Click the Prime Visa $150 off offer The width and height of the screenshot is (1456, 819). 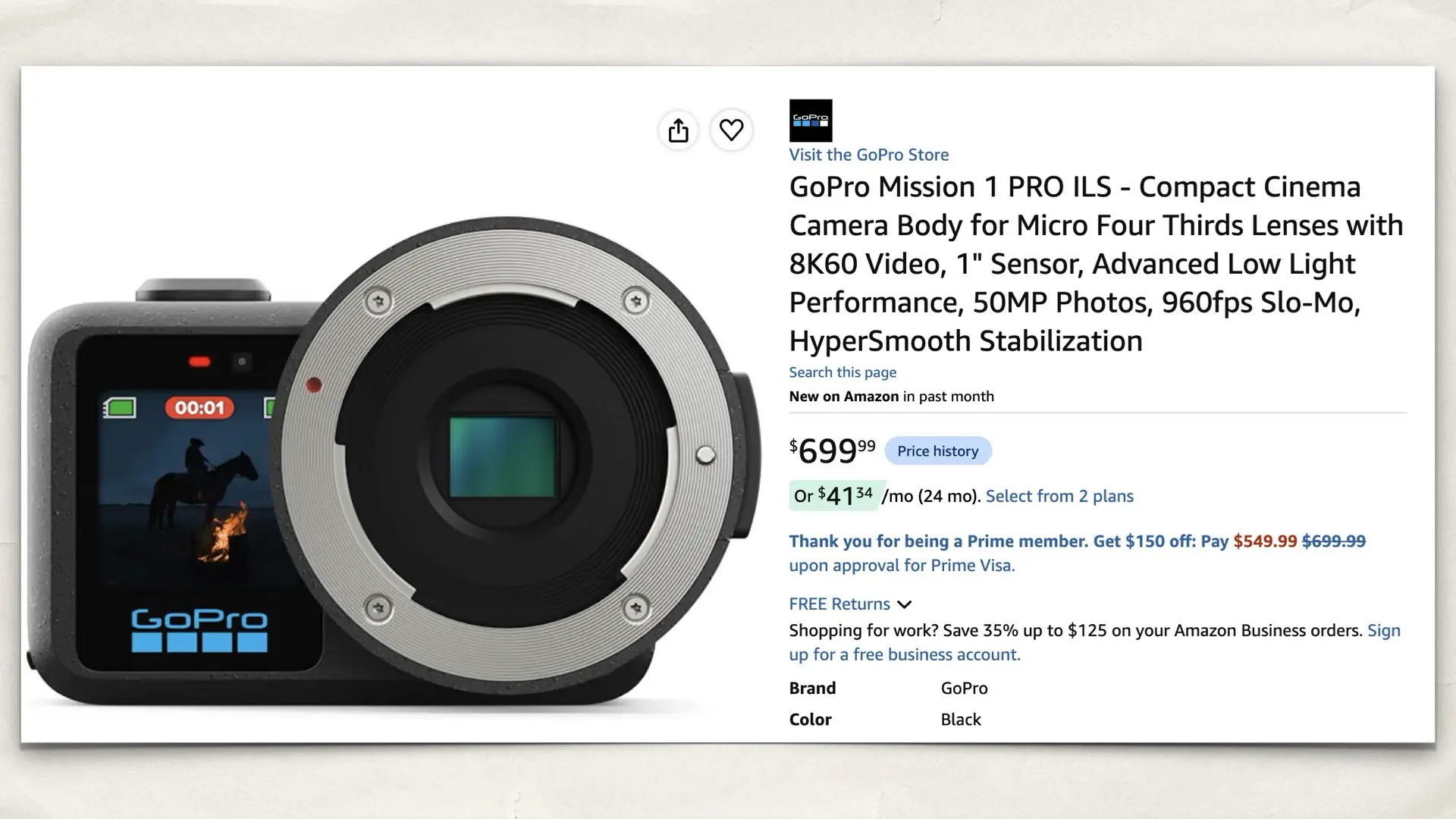tap(1077, 553)
